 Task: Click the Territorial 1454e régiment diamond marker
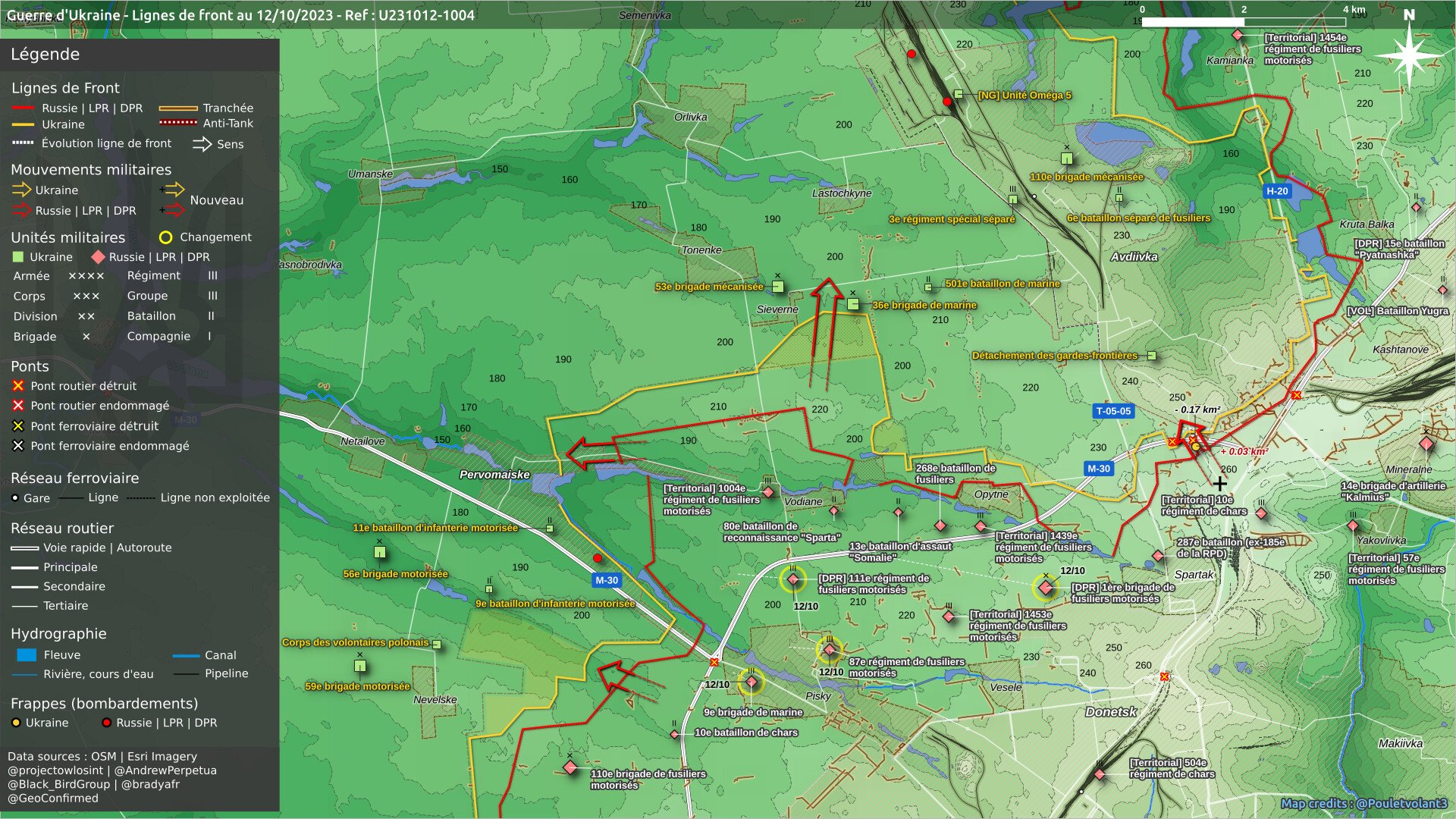(1238, 35)
